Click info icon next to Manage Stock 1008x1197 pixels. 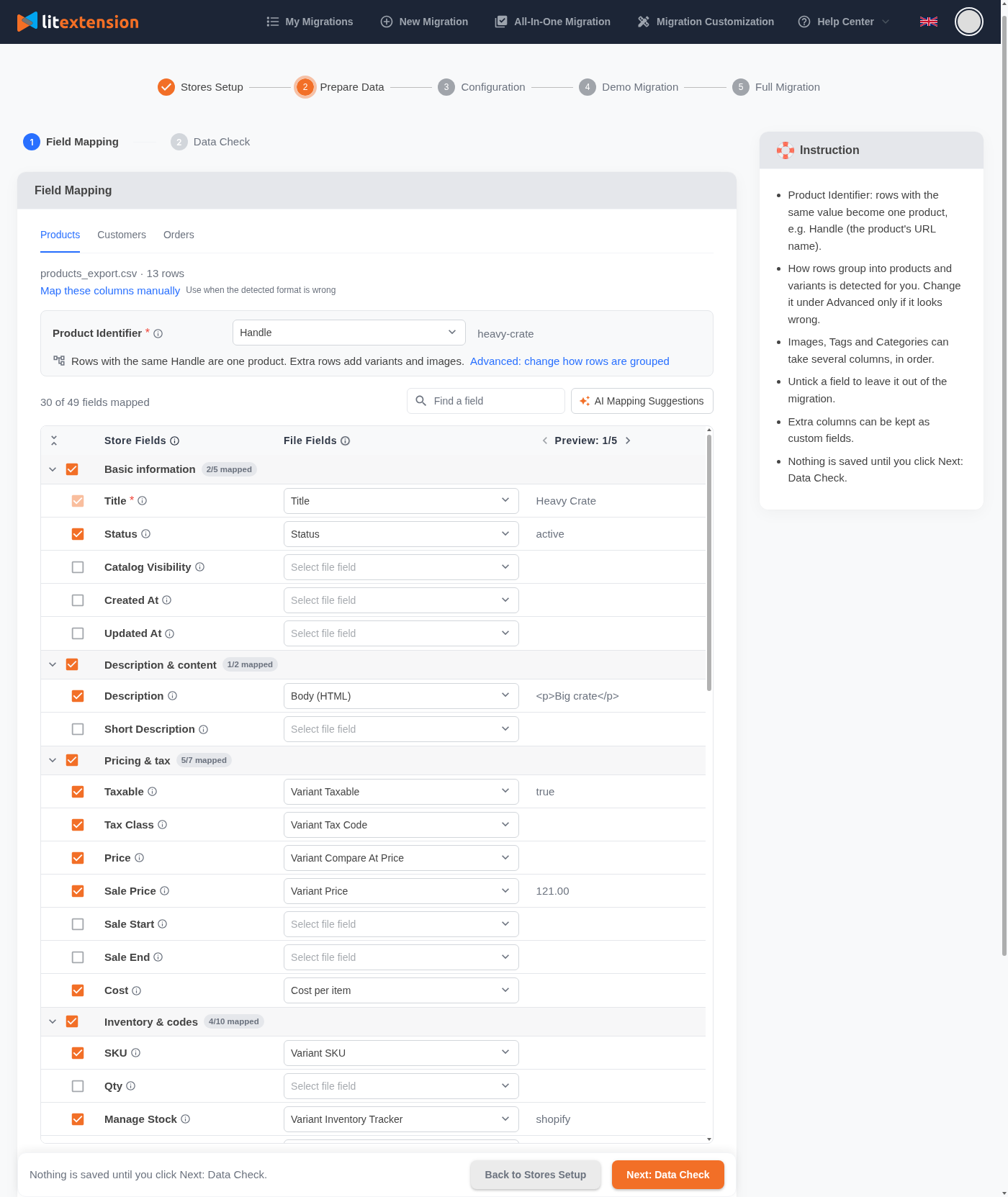click(x=186, y=1119)
